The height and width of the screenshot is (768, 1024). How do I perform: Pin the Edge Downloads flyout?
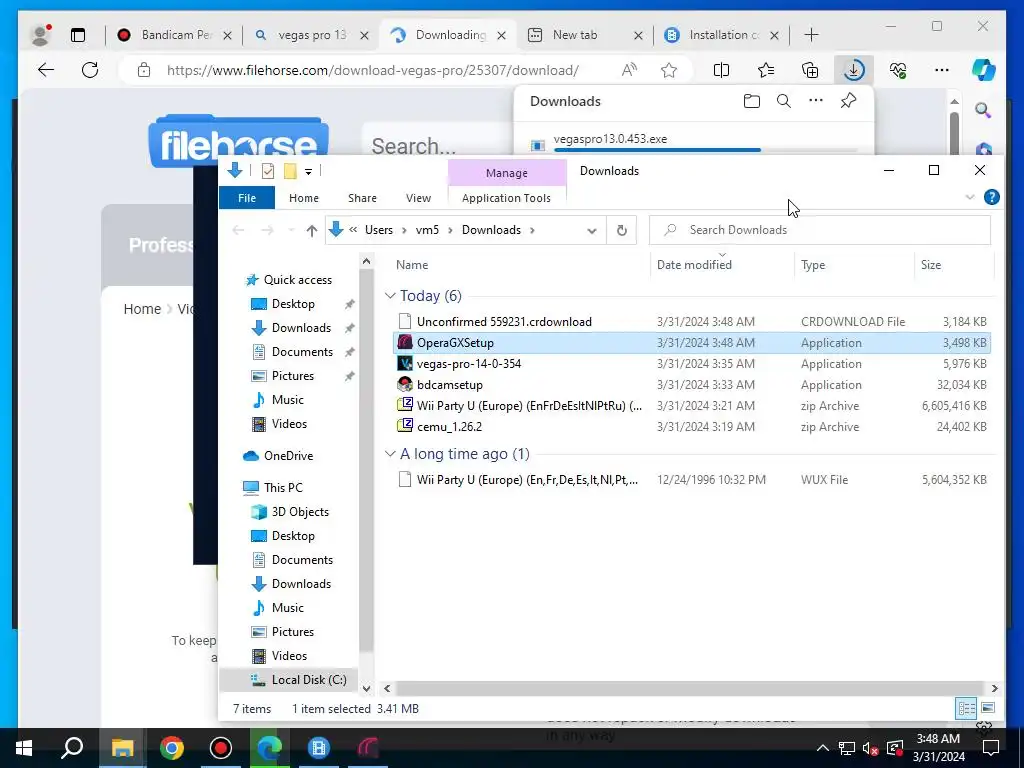848,101
